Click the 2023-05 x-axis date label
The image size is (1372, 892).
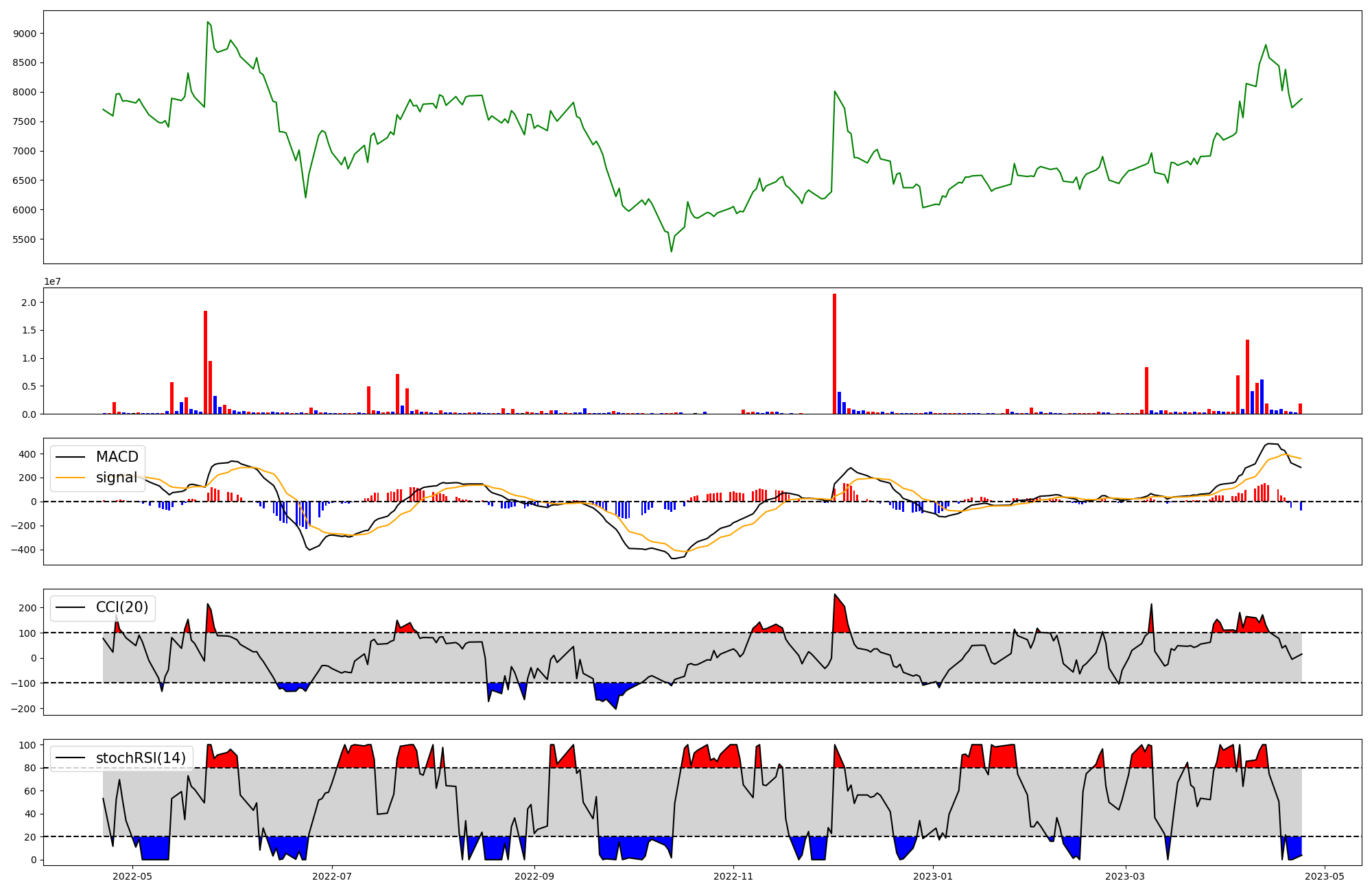[1324, 876]
